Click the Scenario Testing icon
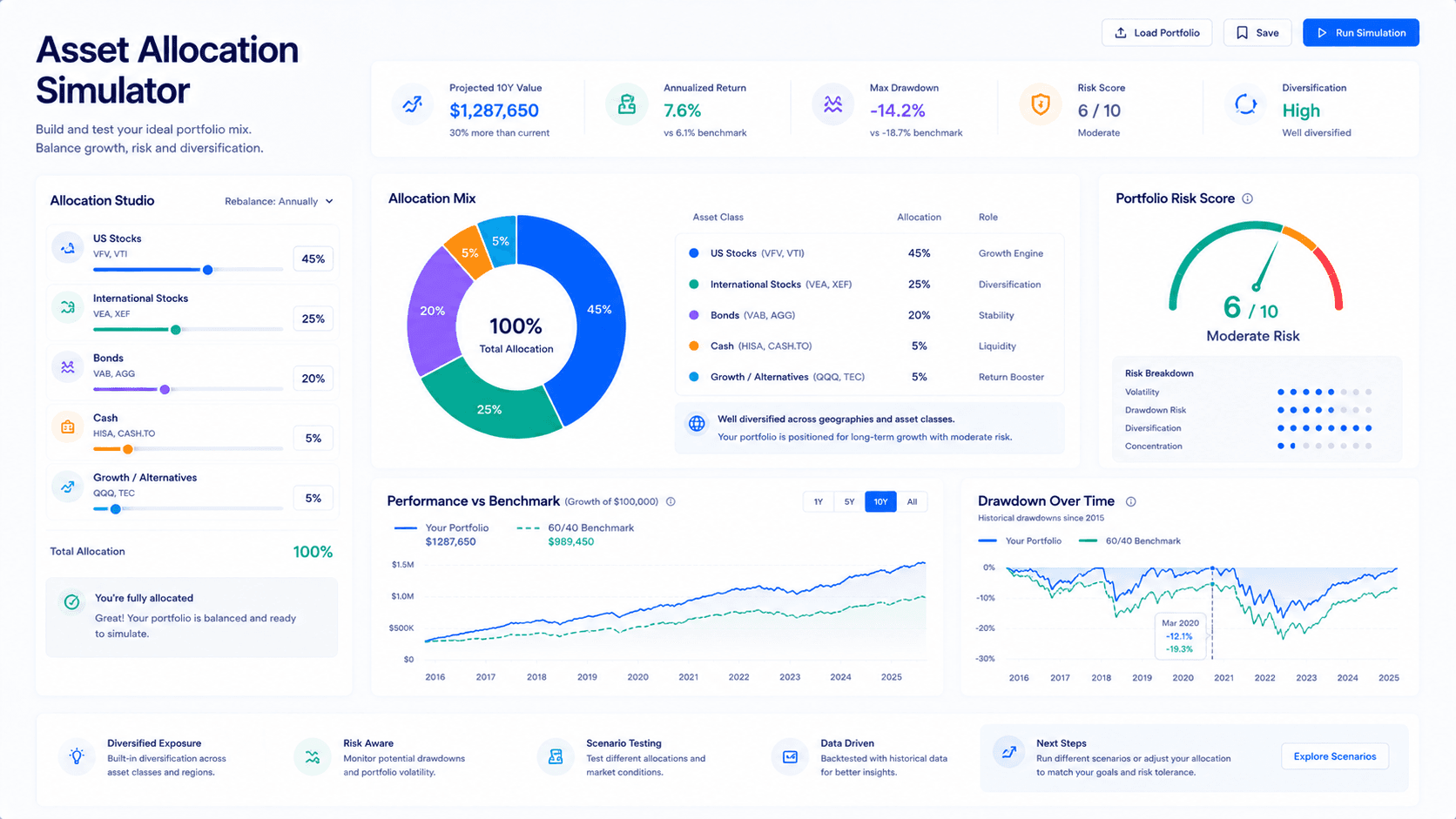Screen dimensions: 1456x819 pos(556,756)
